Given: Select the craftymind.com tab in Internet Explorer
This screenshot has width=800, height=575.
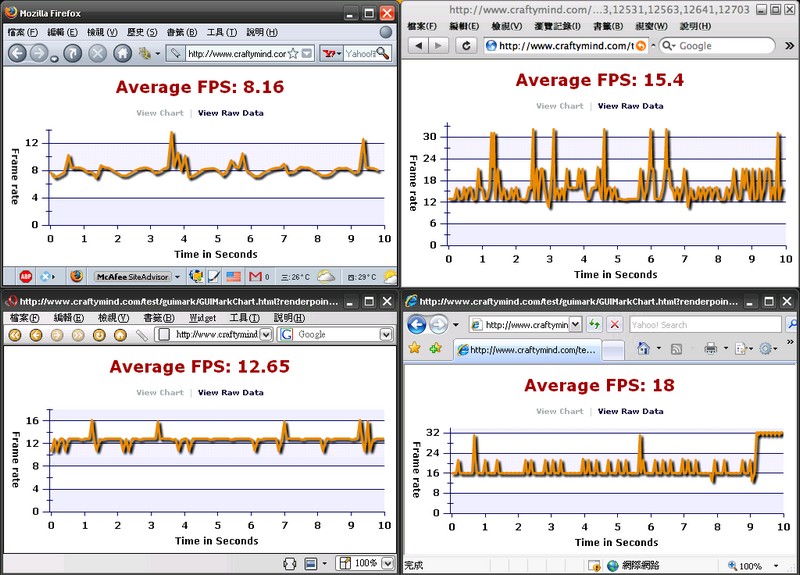Looking at the screenshot, I should (x=527, y=350).
